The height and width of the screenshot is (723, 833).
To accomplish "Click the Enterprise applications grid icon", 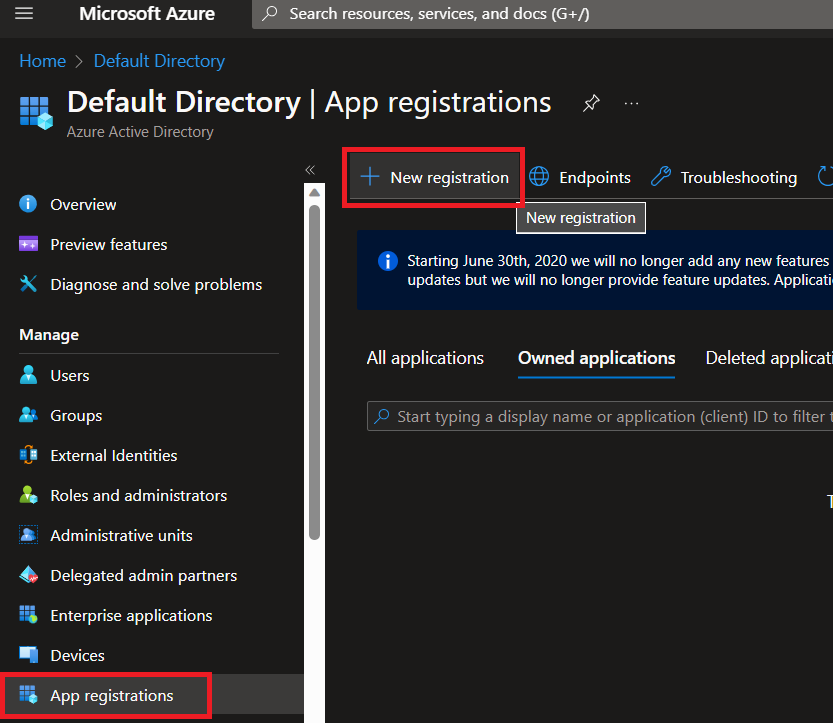I will tap(28, 615).
